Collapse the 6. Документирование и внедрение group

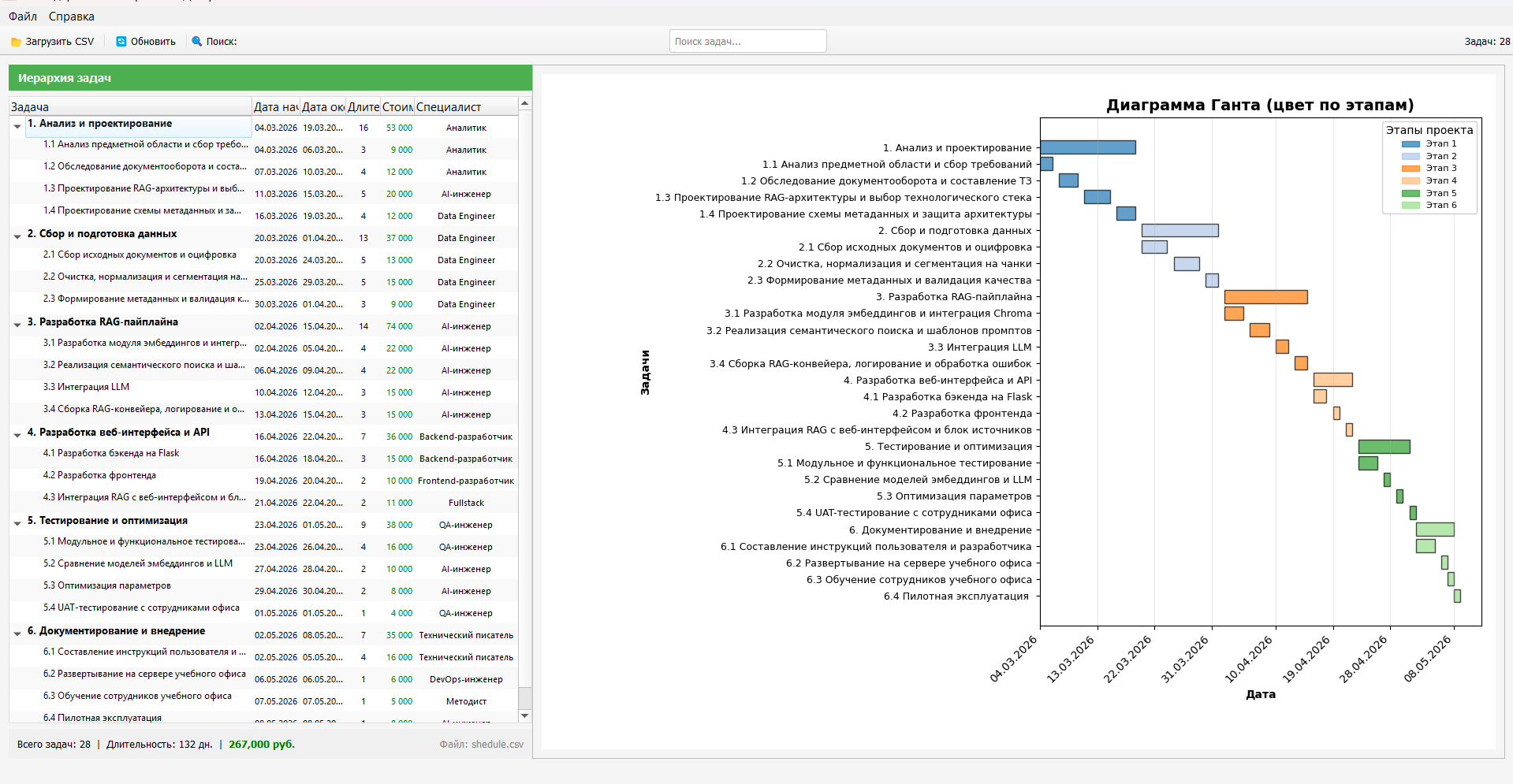(x=17, y=634)
